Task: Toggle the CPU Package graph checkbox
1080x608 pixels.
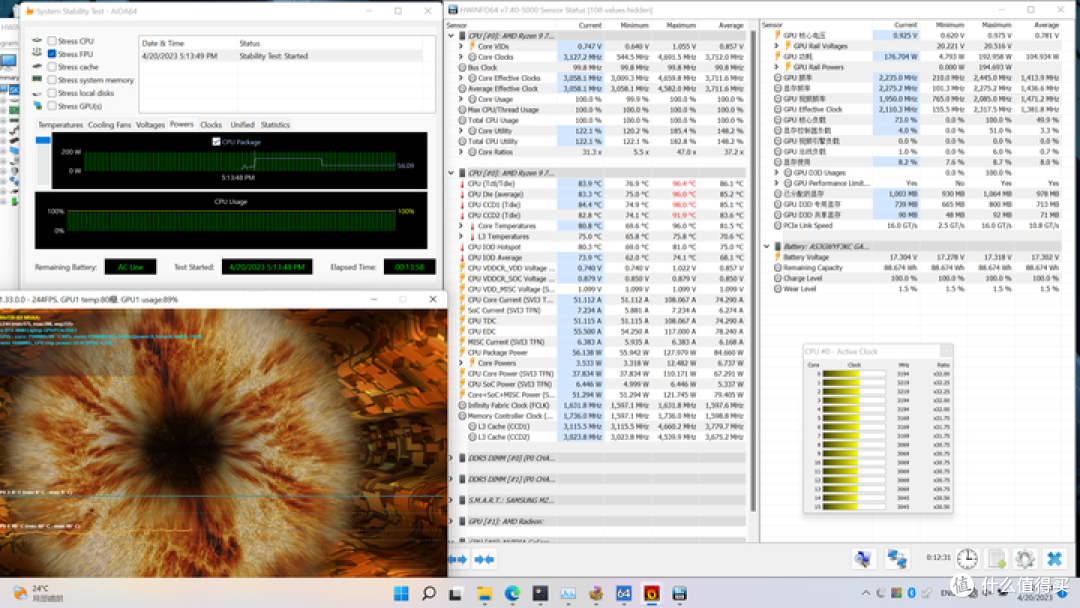Action: pos(216,142)
